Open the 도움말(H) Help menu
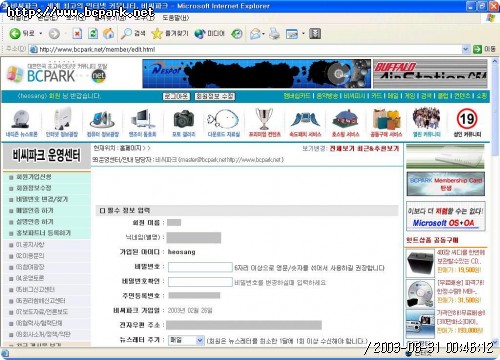This screenshot has height=360, width=500. click(x=176, y=17)
